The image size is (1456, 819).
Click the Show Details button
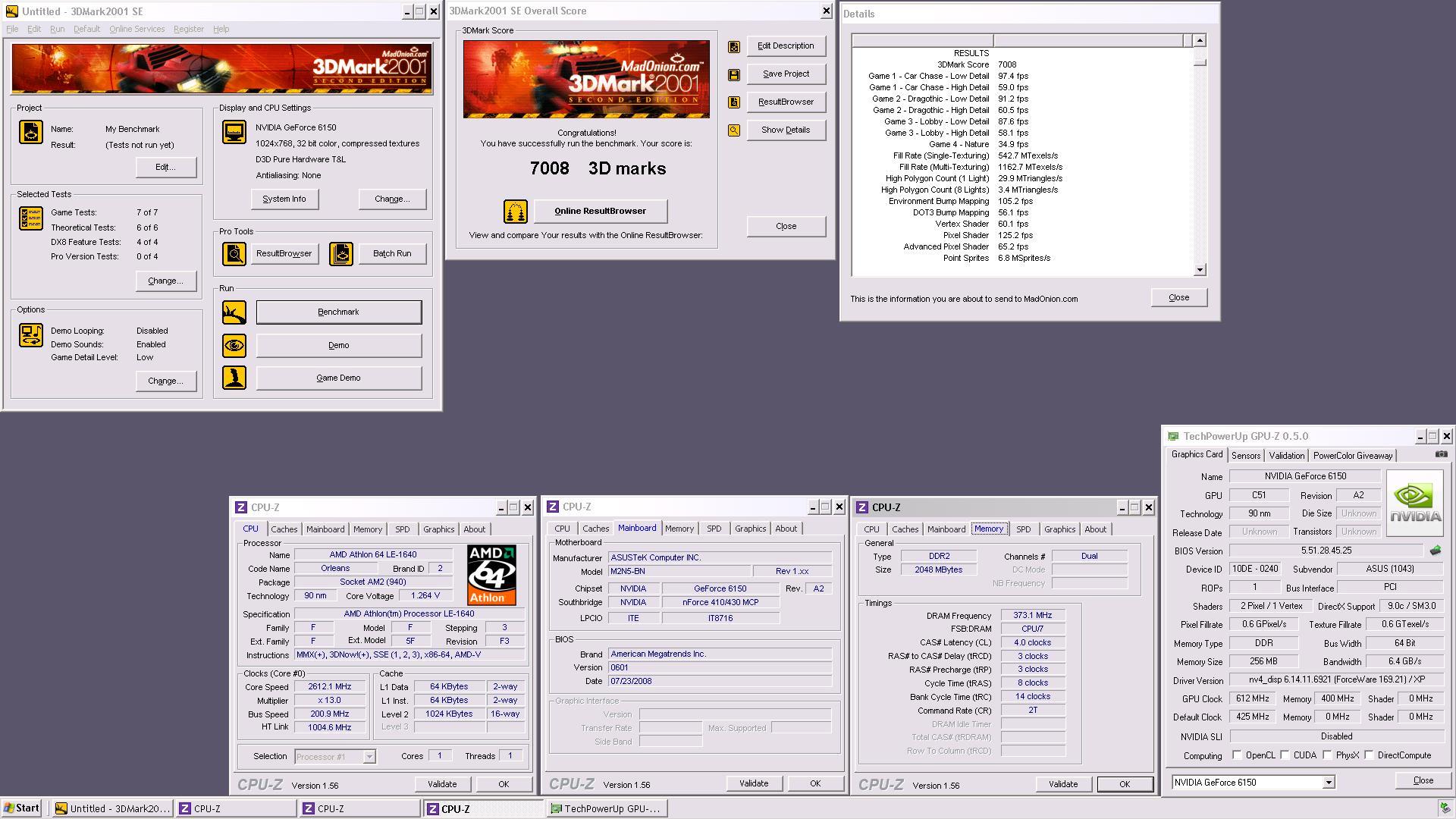786,130
